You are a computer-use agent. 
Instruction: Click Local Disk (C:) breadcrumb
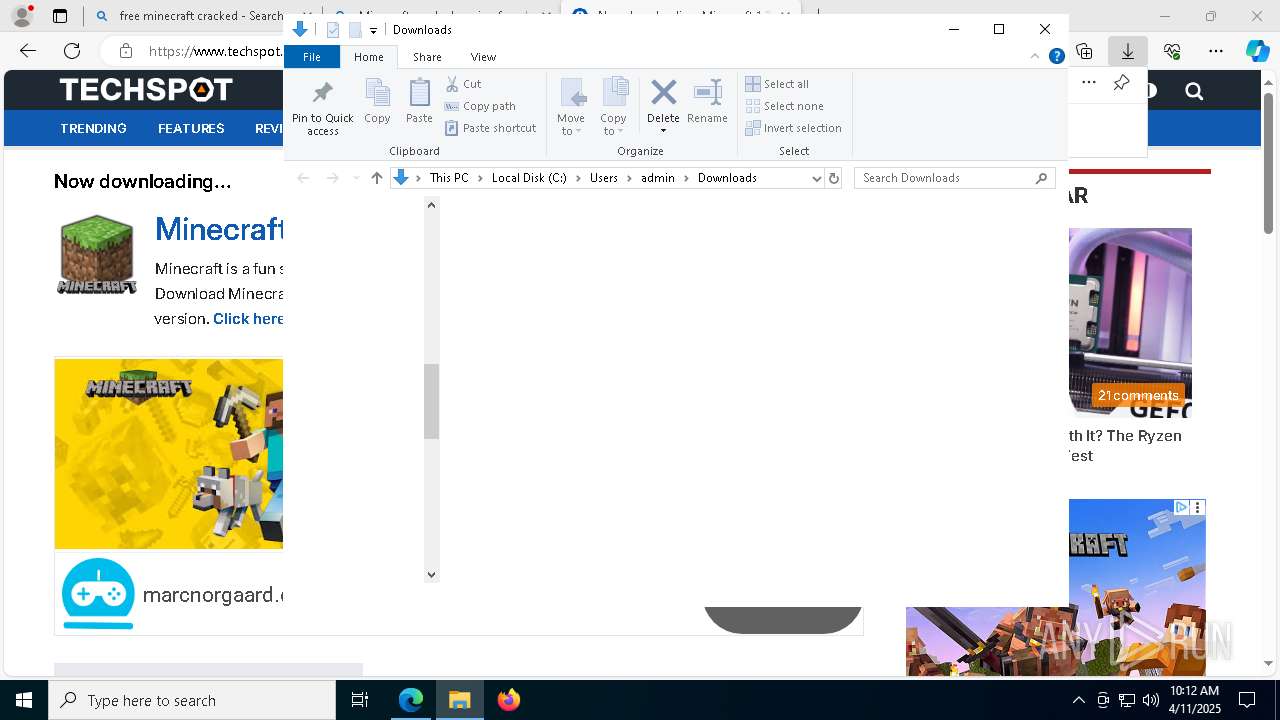(529, 178)
